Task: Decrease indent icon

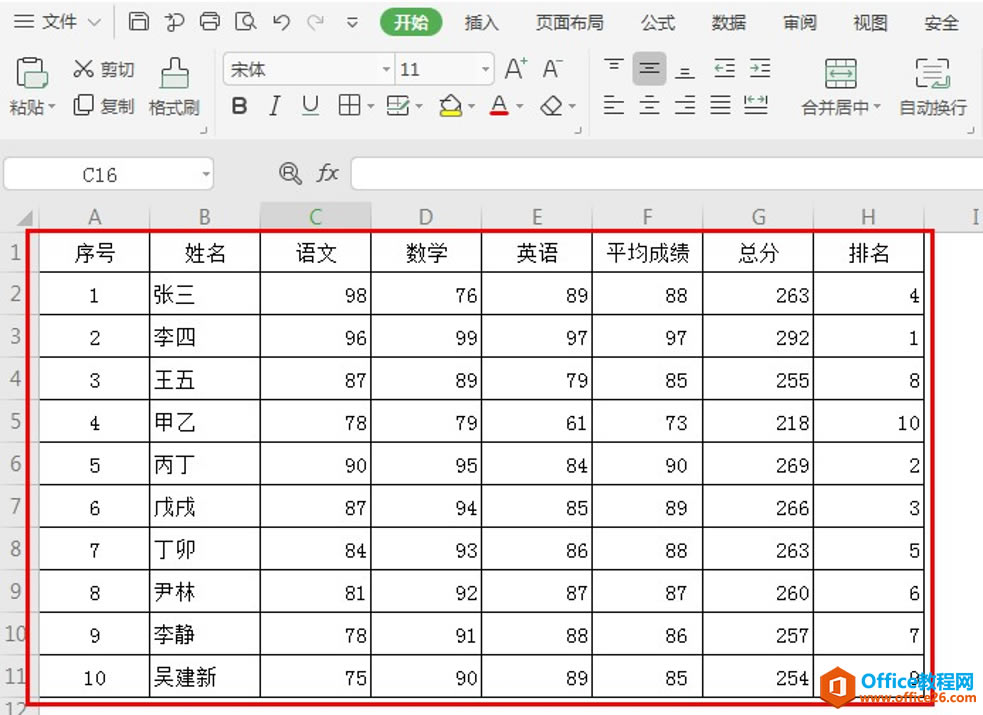Action: tap(724, 68)
